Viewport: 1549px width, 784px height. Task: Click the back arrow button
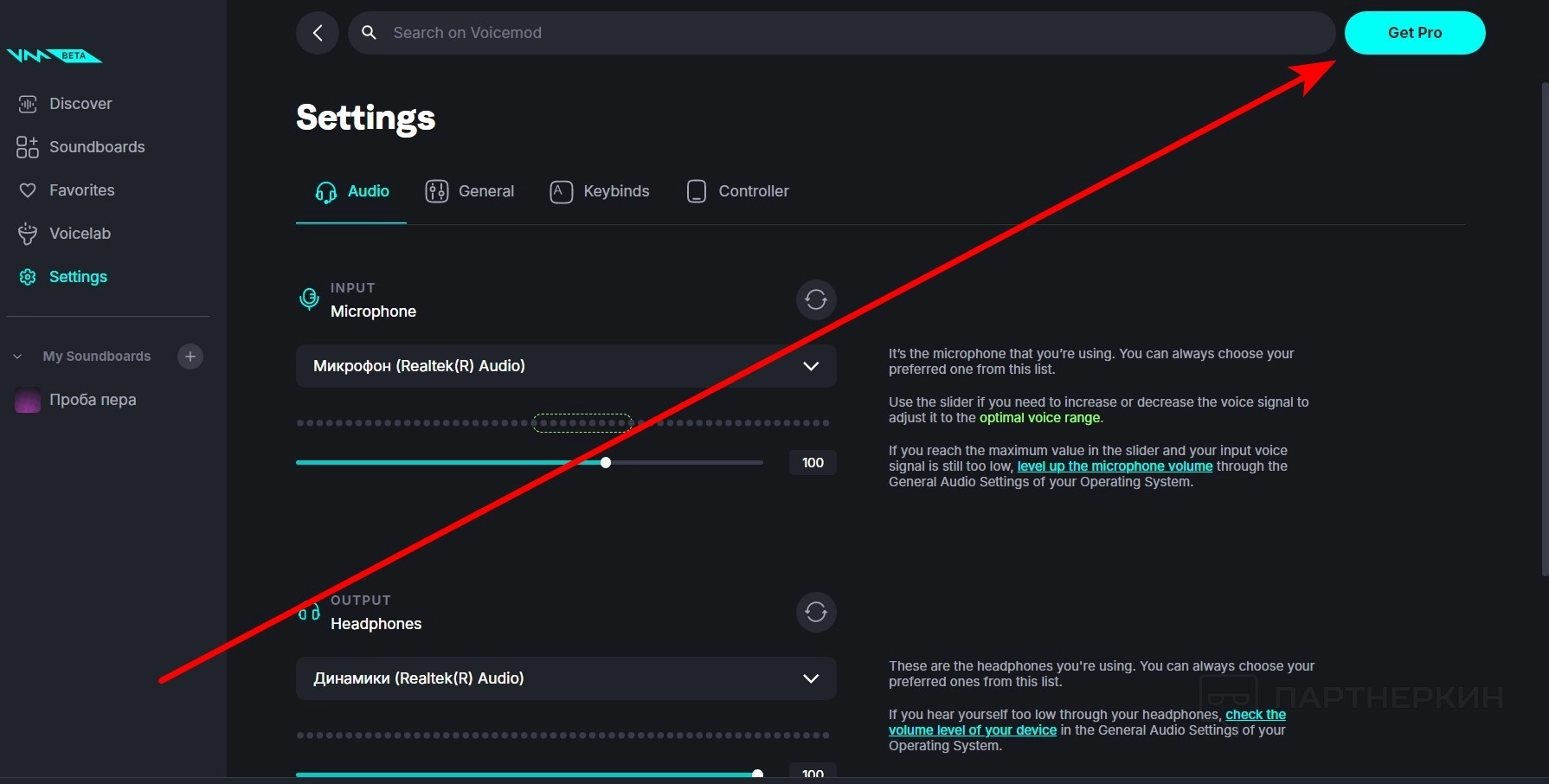point(318,33)
